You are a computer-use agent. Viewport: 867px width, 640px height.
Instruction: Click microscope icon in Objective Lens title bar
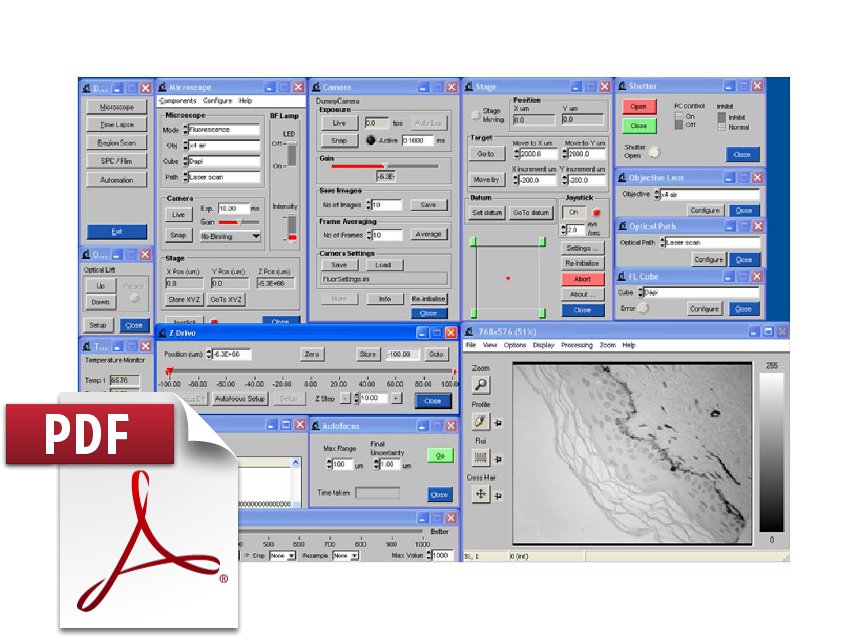click(623, 178)
